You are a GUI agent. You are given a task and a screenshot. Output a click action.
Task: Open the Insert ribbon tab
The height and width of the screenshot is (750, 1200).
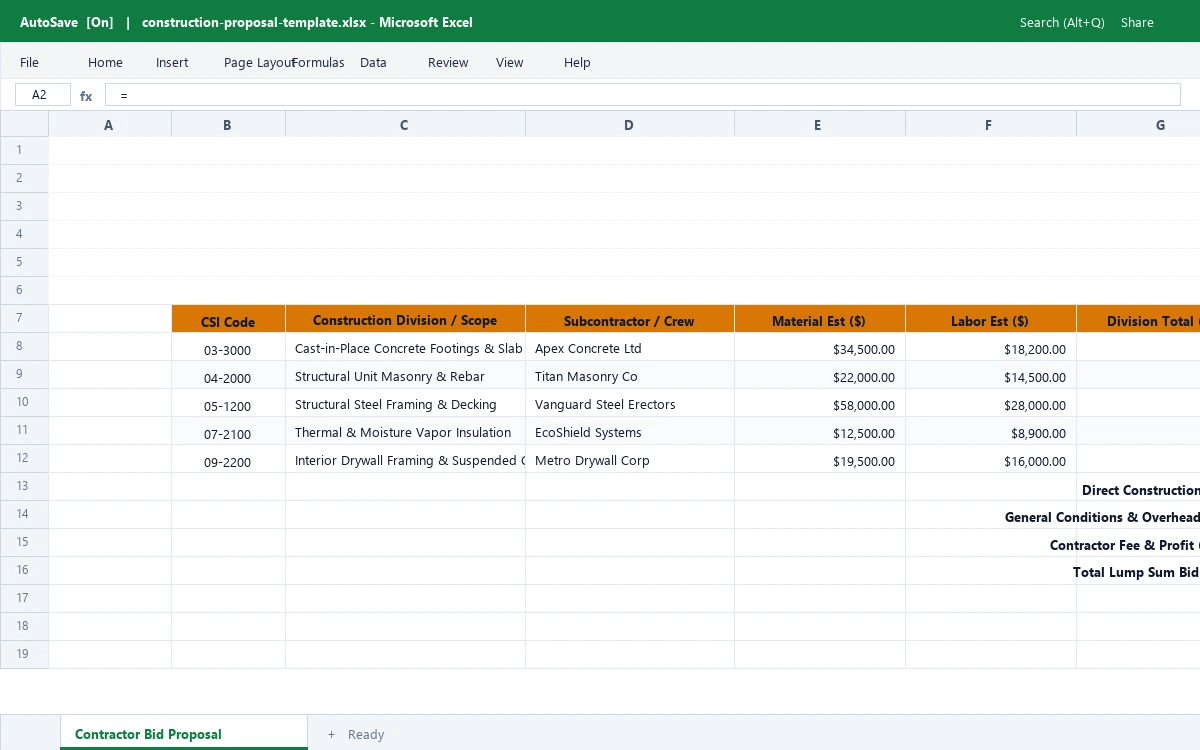[172, 62]
